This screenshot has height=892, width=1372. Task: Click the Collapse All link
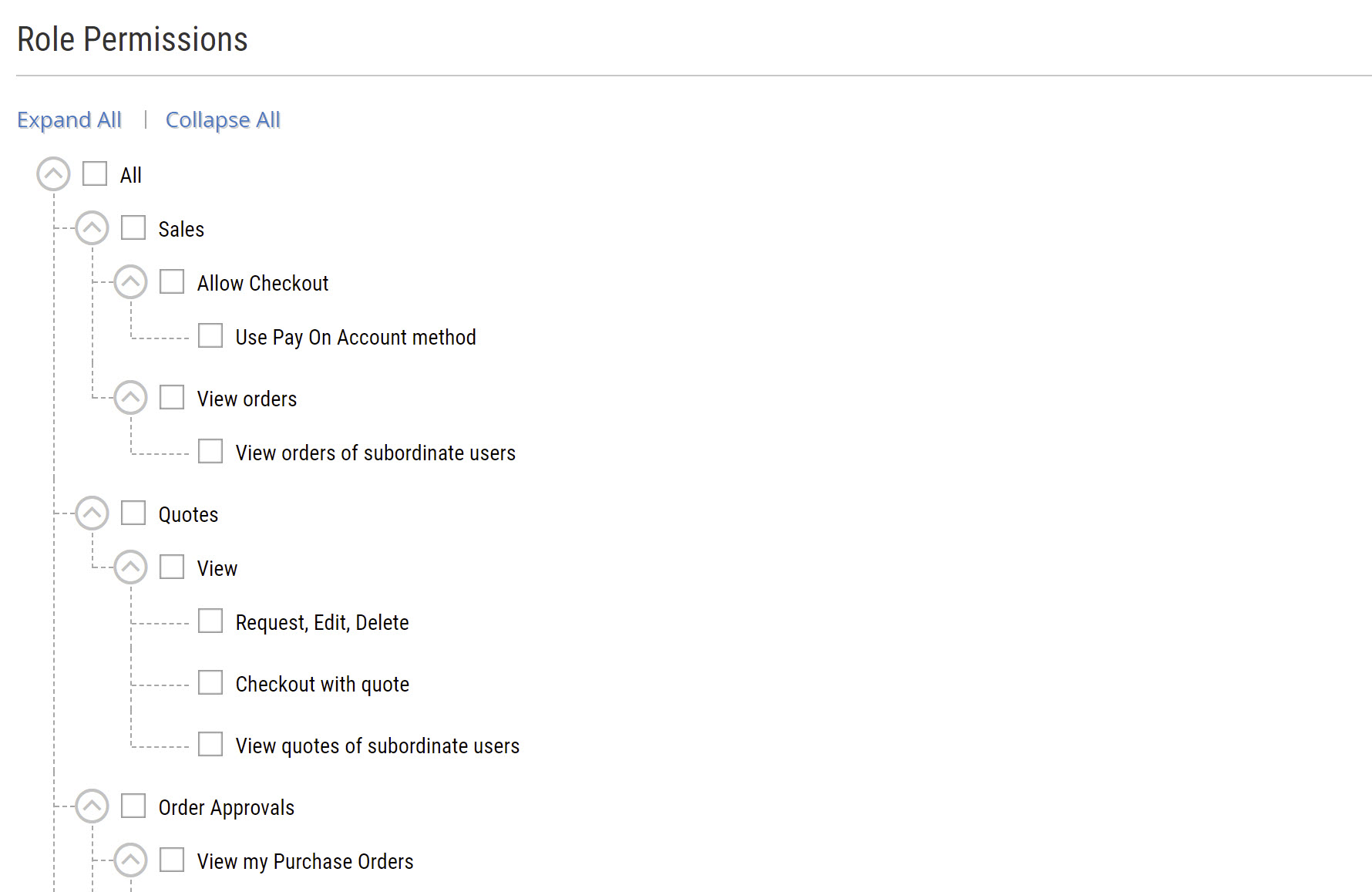223,120
